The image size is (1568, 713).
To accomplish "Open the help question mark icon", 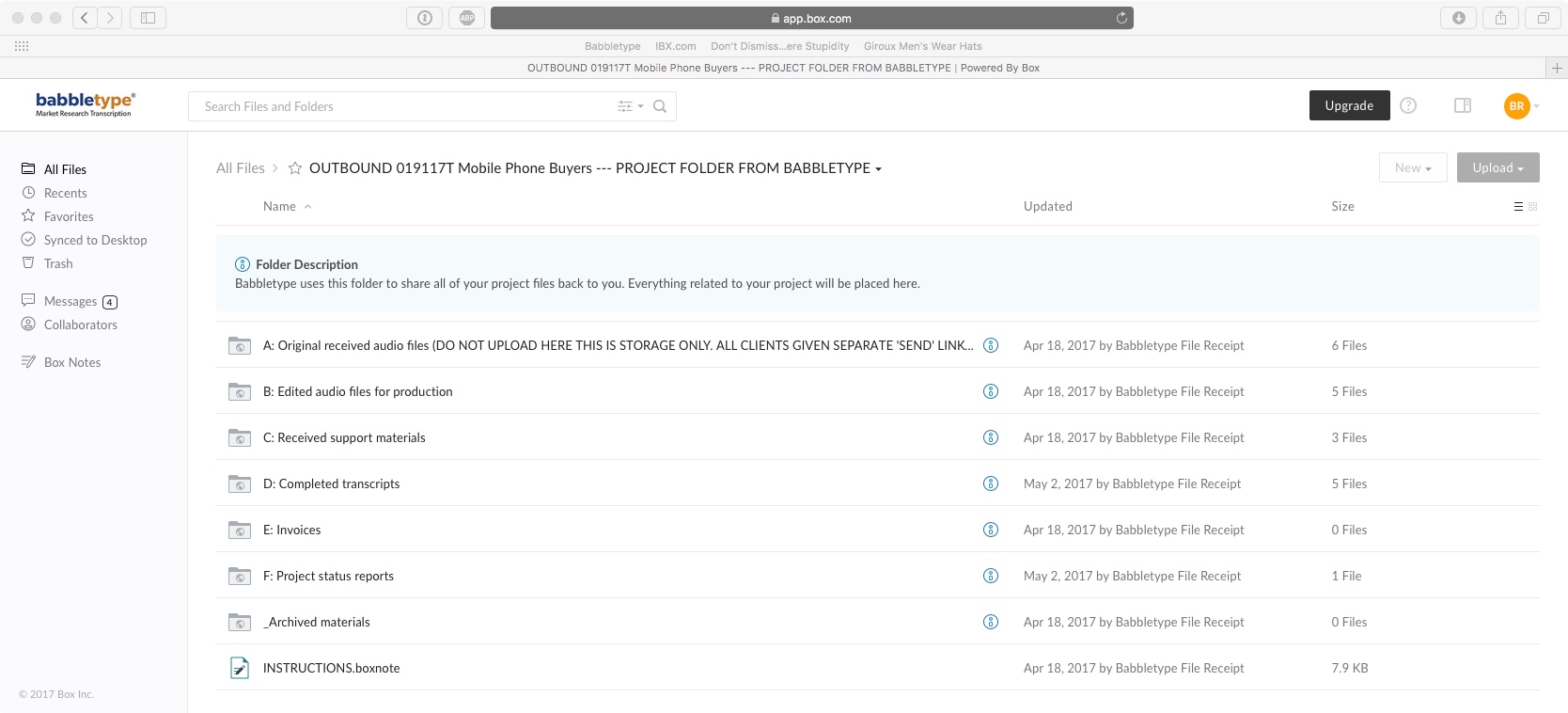I will 1408,105.
